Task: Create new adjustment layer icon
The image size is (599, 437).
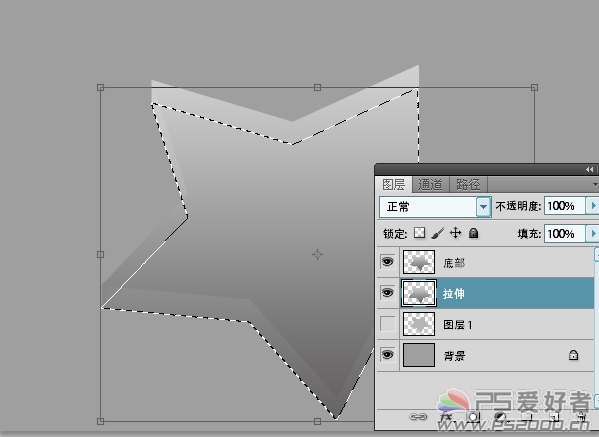Action: [x=500, y=417]
